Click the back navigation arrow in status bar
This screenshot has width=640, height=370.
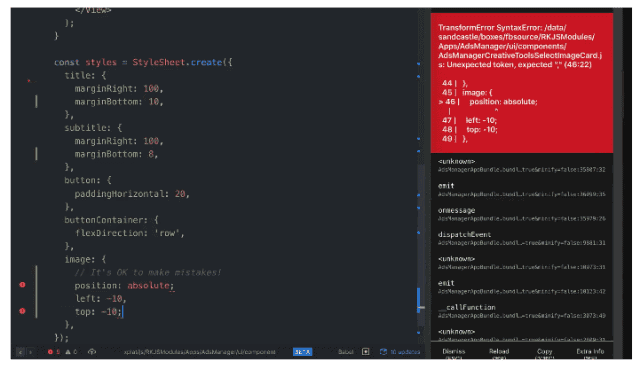(20, 352)
